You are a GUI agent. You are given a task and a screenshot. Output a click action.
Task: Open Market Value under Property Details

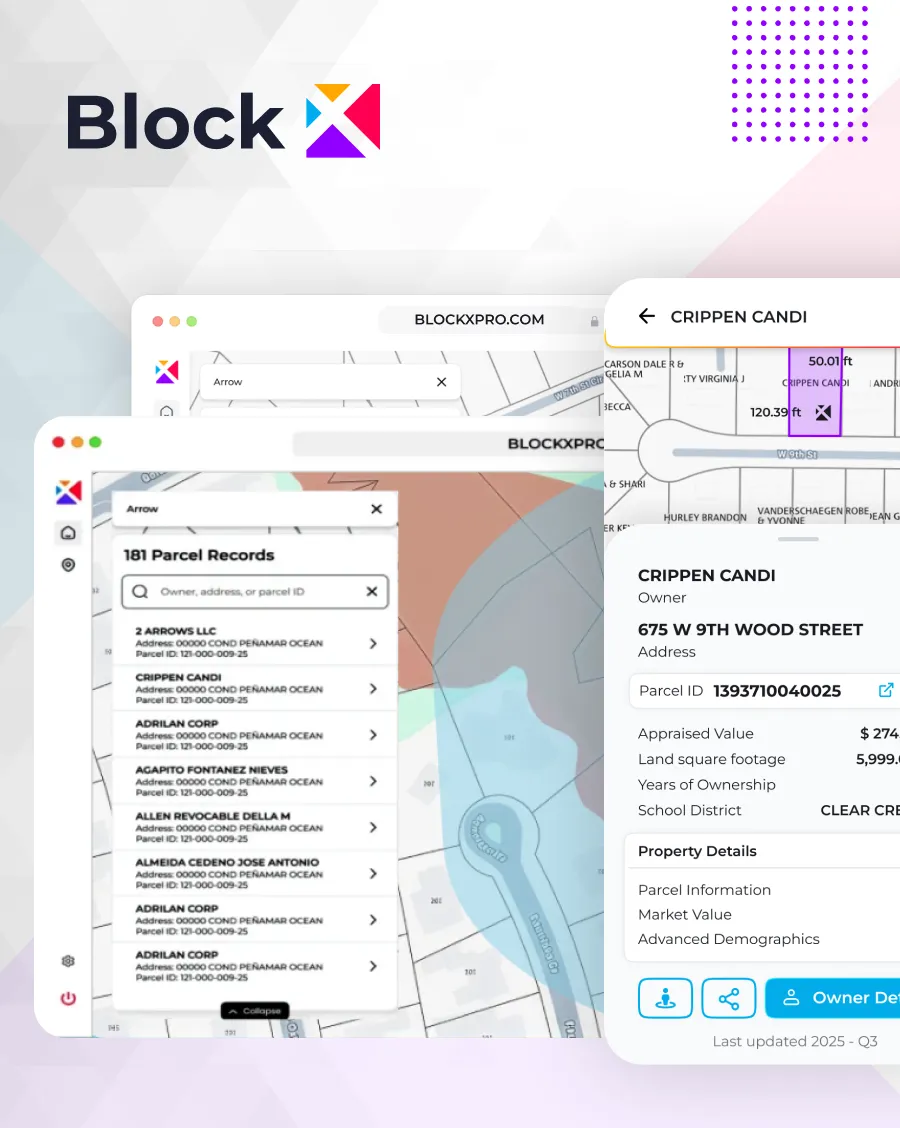click(685, 914)
